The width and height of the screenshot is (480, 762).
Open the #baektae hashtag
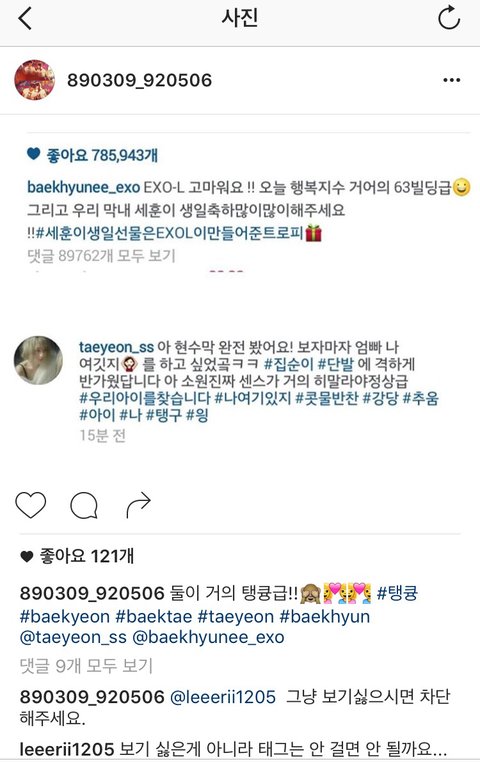click(154, 616)
